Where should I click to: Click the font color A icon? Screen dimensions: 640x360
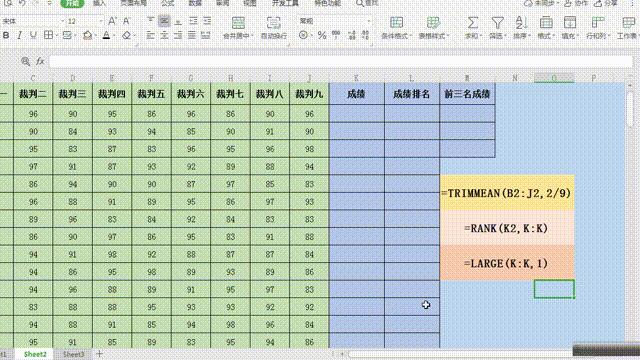106,36
